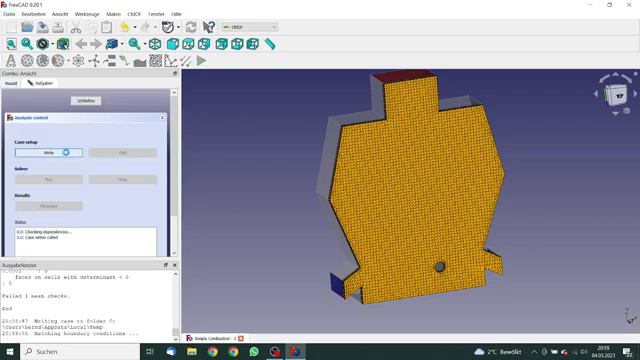Click the Measure distance ruler icon
This screenshot has height=360, width=640.
coord(270,44)
